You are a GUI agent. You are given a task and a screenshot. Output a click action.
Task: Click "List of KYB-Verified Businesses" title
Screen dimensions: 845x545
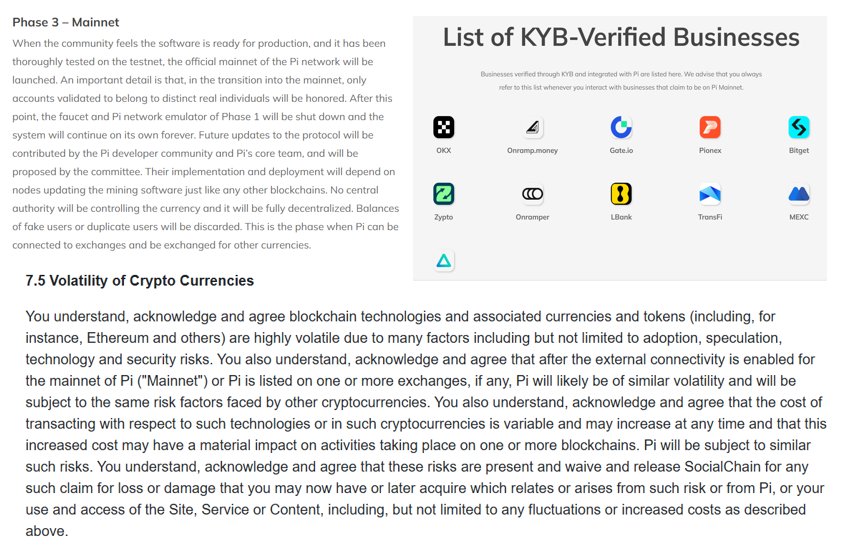(x=620, y=38)
